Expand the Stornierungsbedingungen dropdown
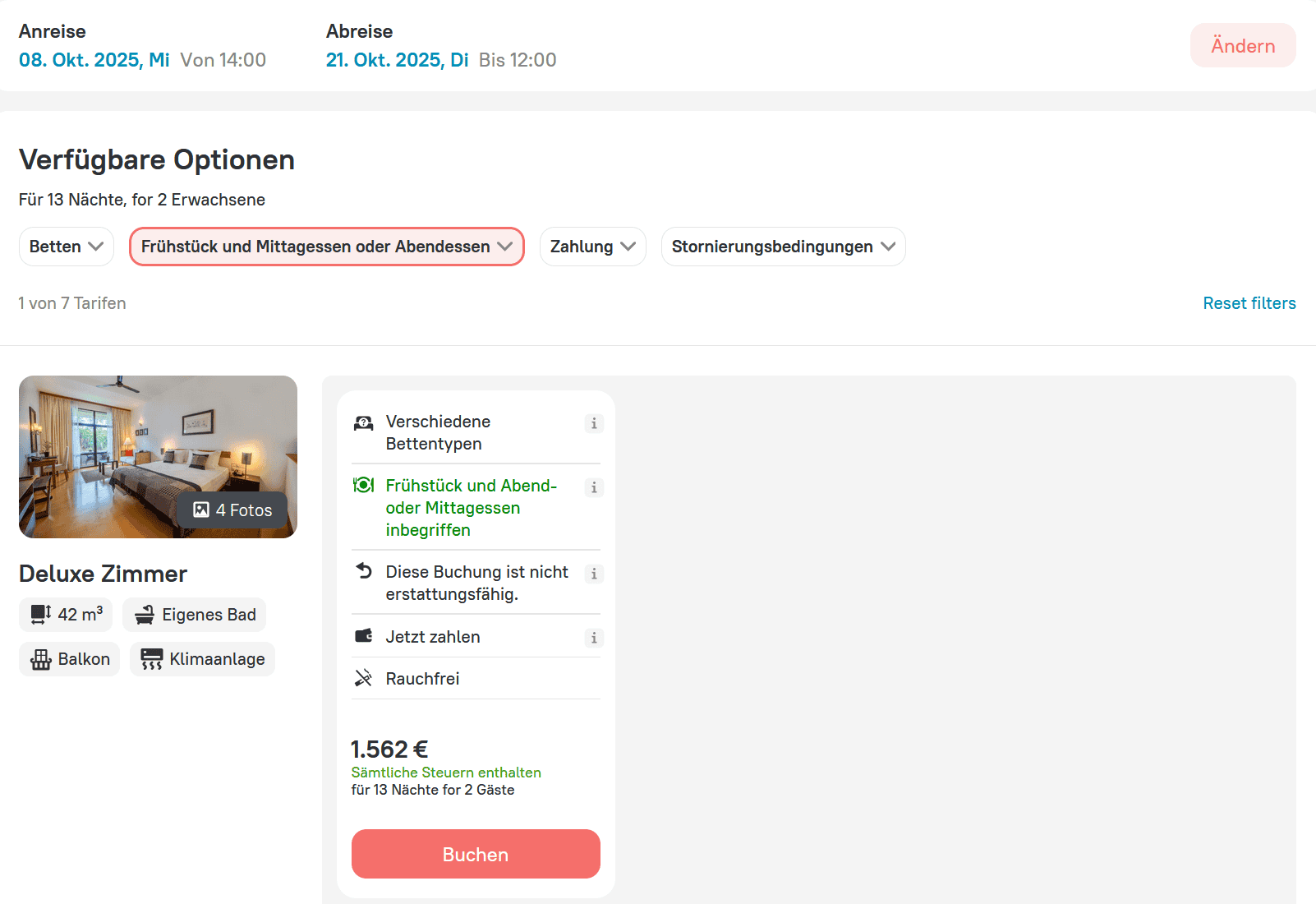This screenshot has width=1316, height=904. click(783, 247)
